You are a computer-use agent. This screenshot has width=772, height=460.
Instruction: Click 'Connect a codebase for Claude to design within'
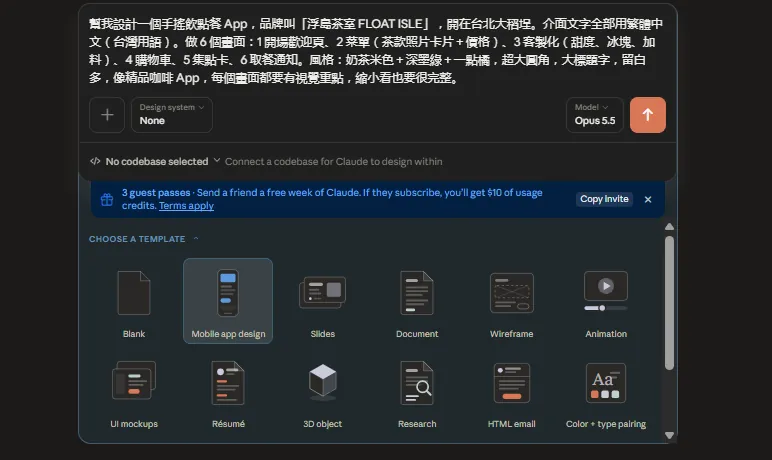334,162
